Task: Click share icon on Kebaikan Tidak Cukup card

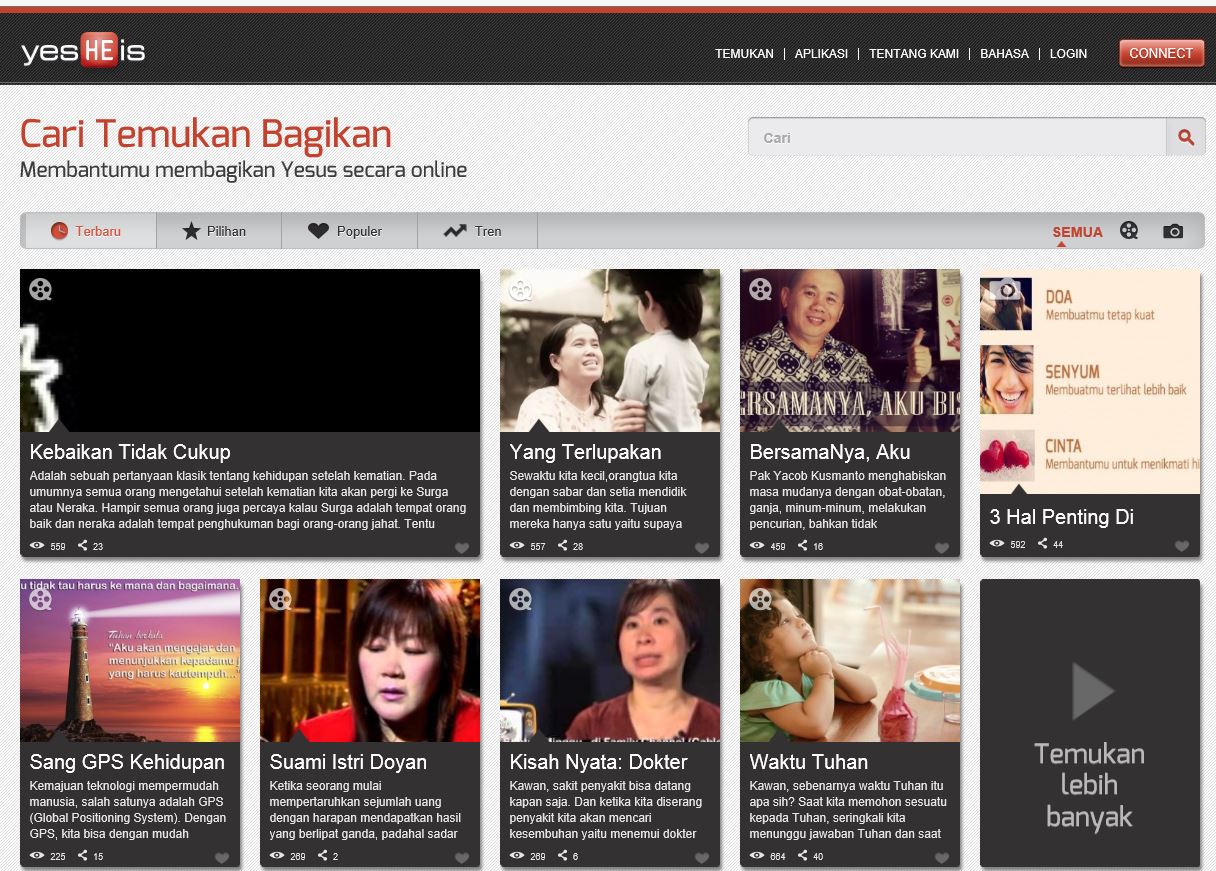Action: 83,546
